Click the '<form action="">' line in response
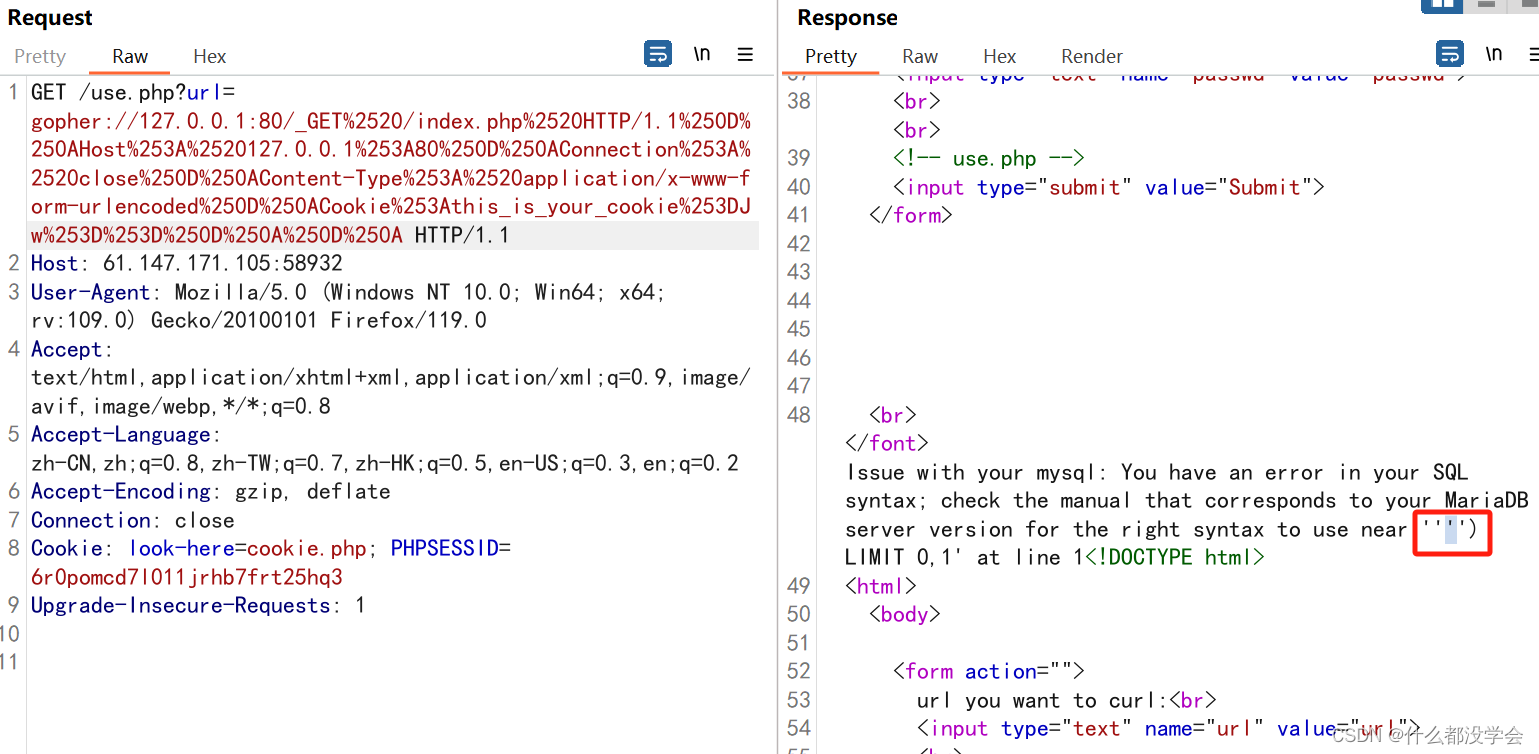Viewport: 1539px width, 754px height. [x=989, y=671]
